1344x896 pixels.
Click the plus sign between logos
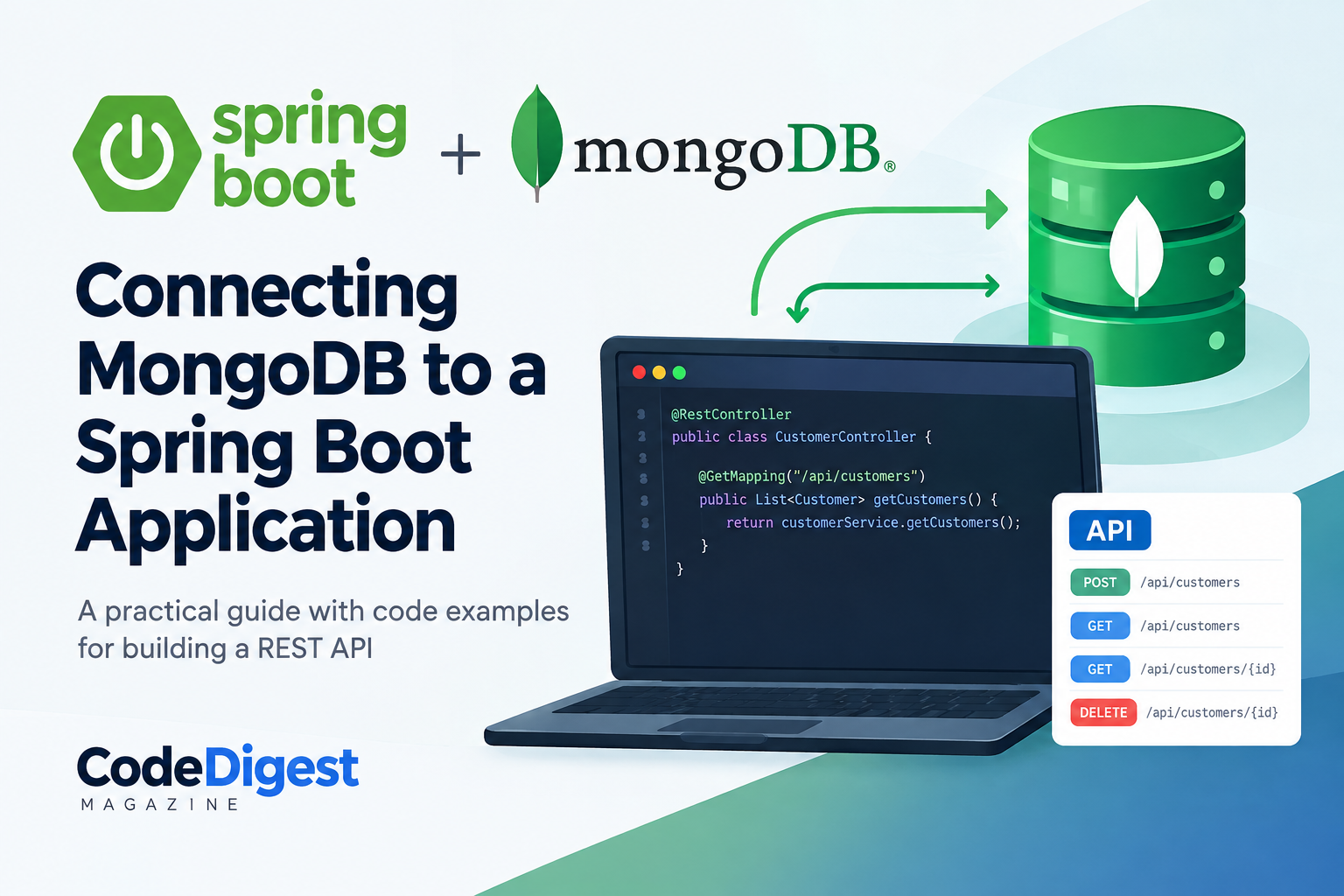[x=460, y=154]
